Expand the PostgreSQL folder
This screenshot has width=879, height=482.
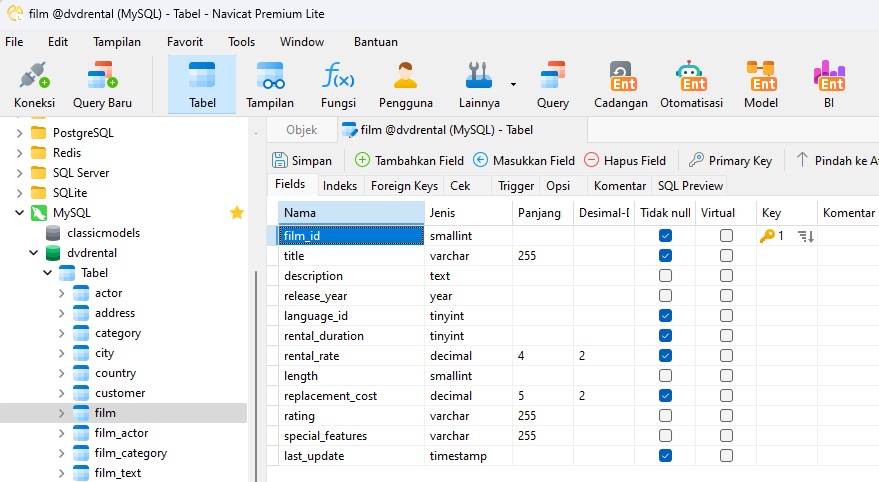point(20,133)
